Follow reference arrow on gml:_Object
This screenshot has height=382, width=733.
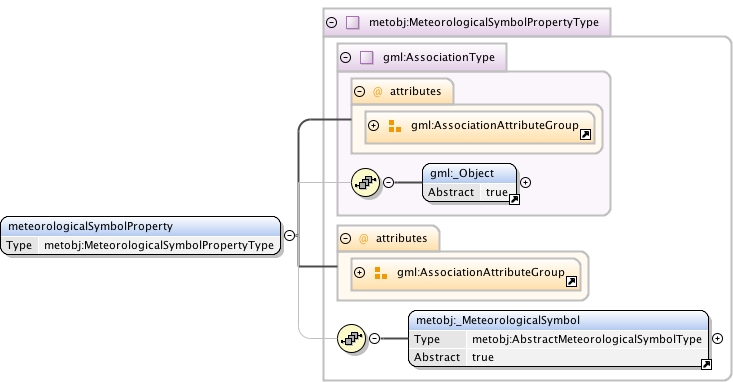[514, 200]
